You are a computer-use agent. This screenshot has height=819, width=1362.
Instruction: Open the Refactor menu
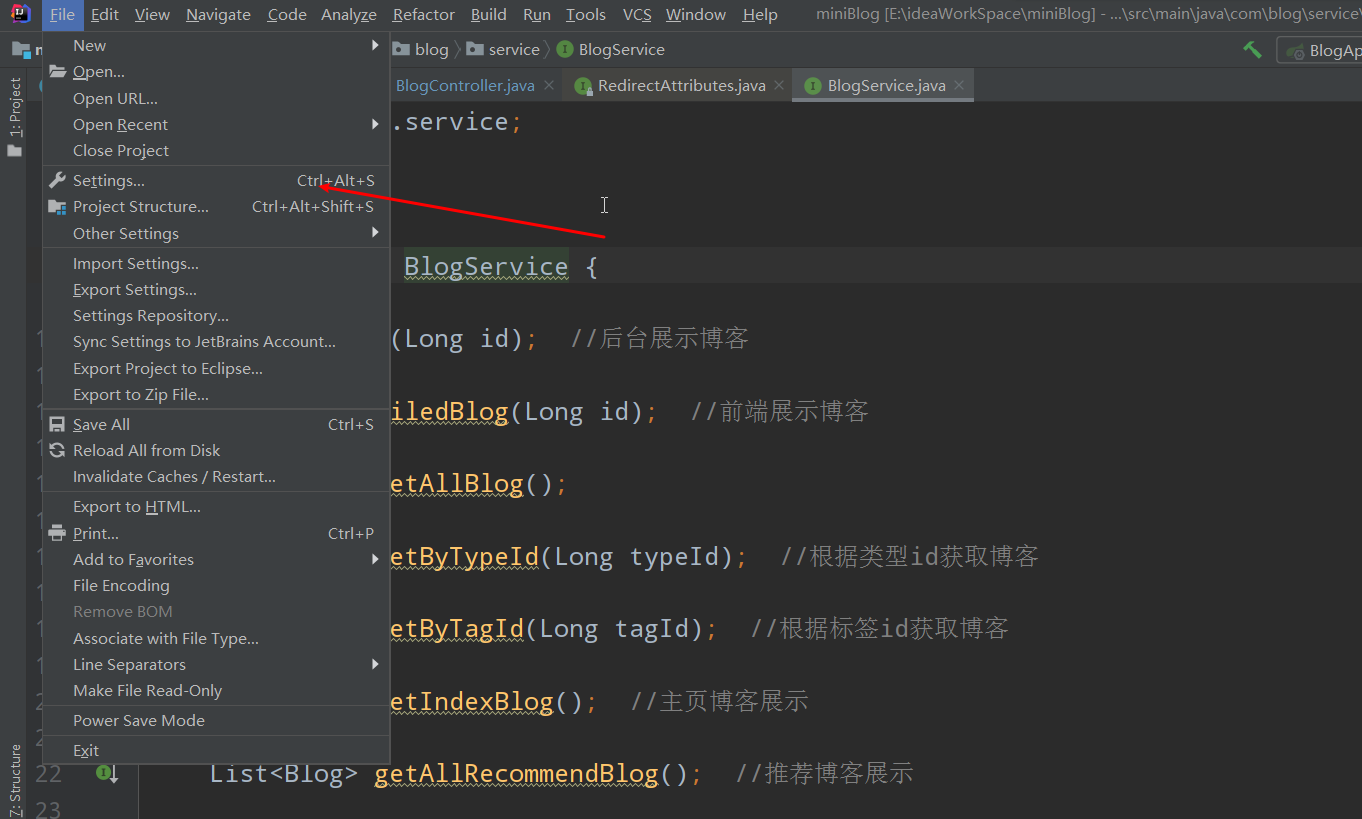(424, 14)
